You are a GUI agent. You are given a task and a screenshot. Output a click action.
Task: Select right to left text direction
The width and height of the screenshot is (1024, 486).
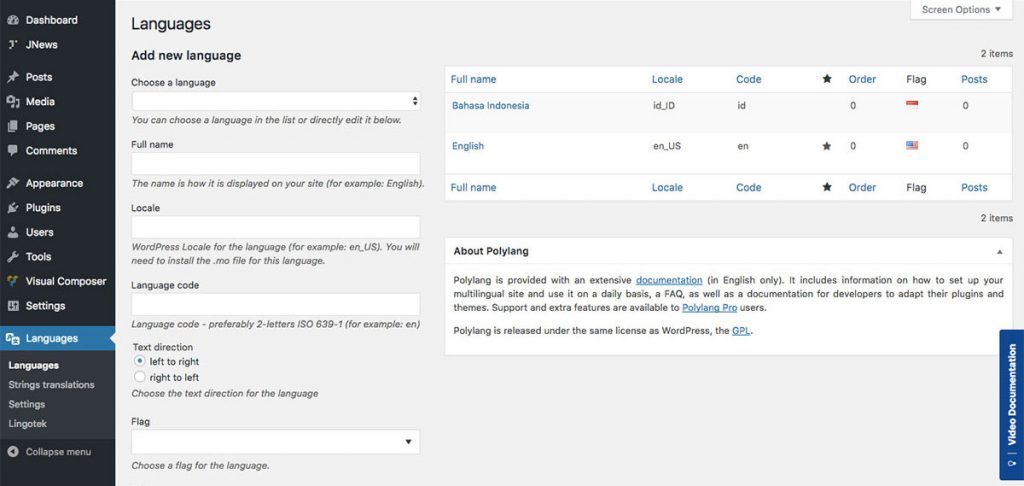click(x=140, y=377)
